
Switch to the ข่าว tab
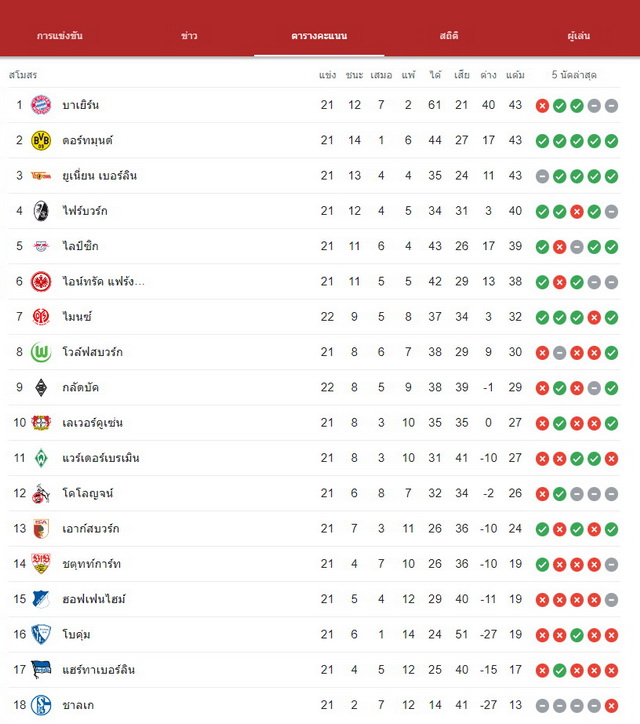[189, 36]
